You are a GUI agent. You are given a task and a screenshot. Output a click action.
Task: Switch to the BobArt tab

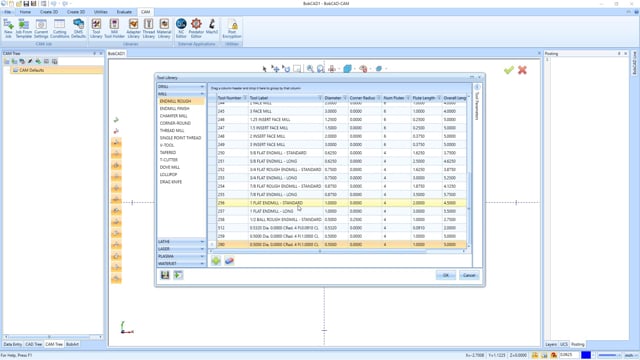pyautogui.click(x=72, y=344)
